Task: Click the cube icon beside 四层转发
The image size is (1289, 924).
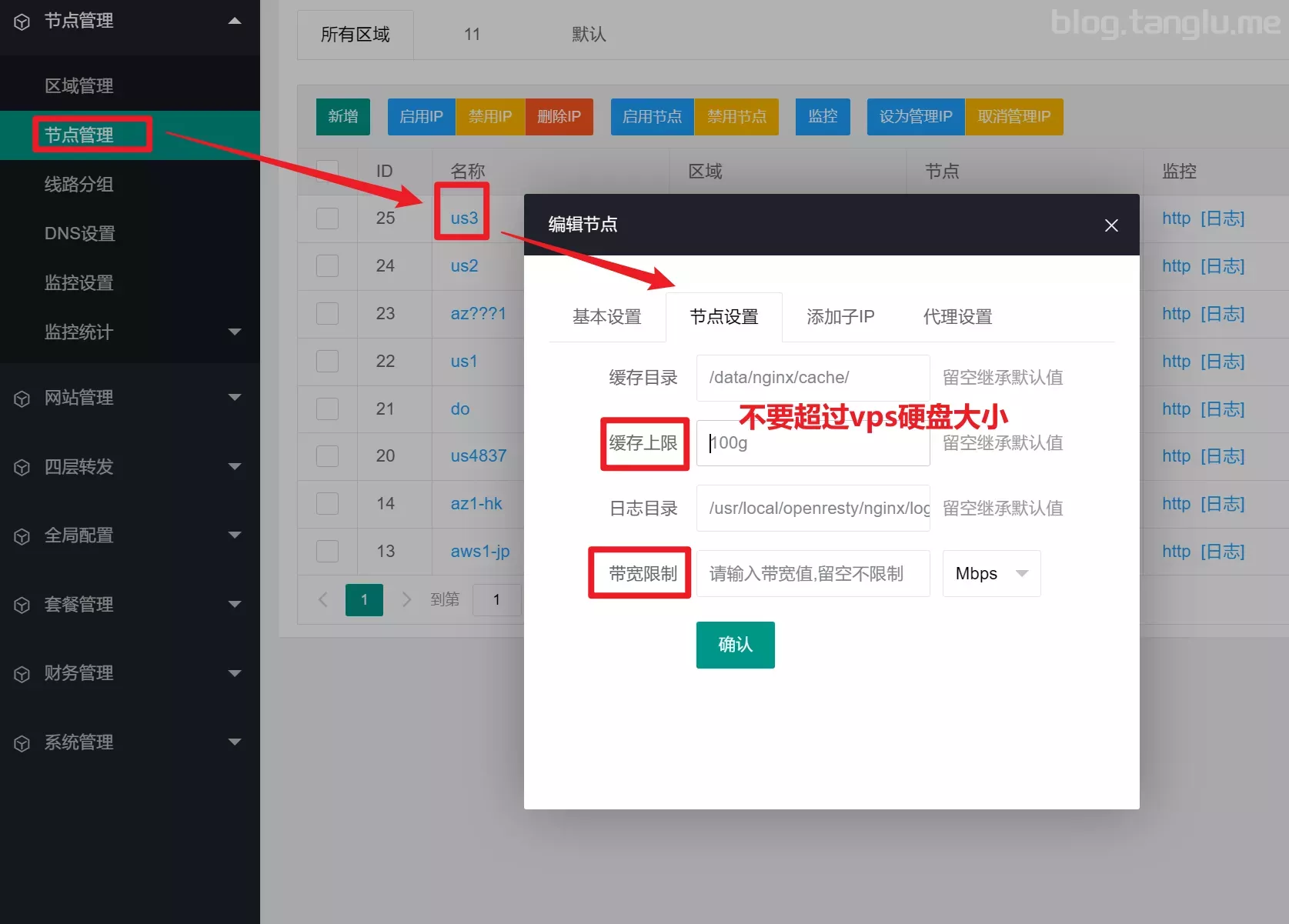Action: pyautogui.click(x=22, y=467)
